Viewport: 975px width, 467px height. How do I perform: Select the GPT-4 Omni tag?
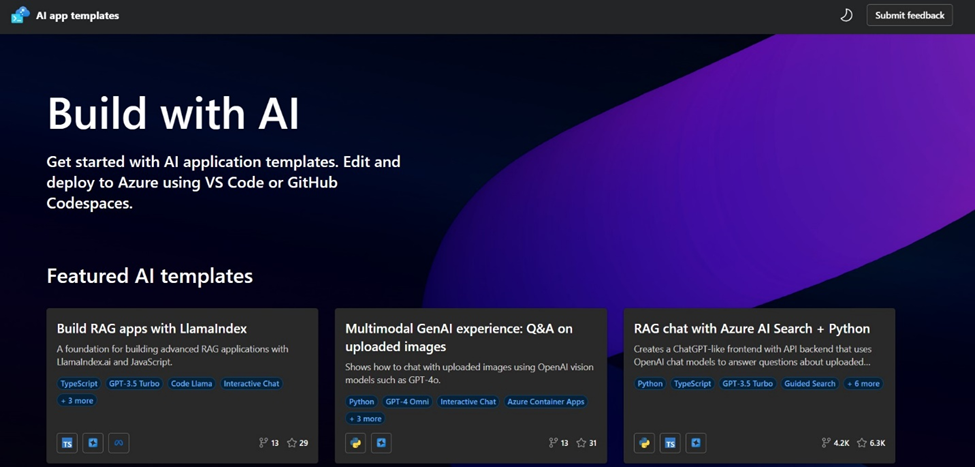[407, 402]
